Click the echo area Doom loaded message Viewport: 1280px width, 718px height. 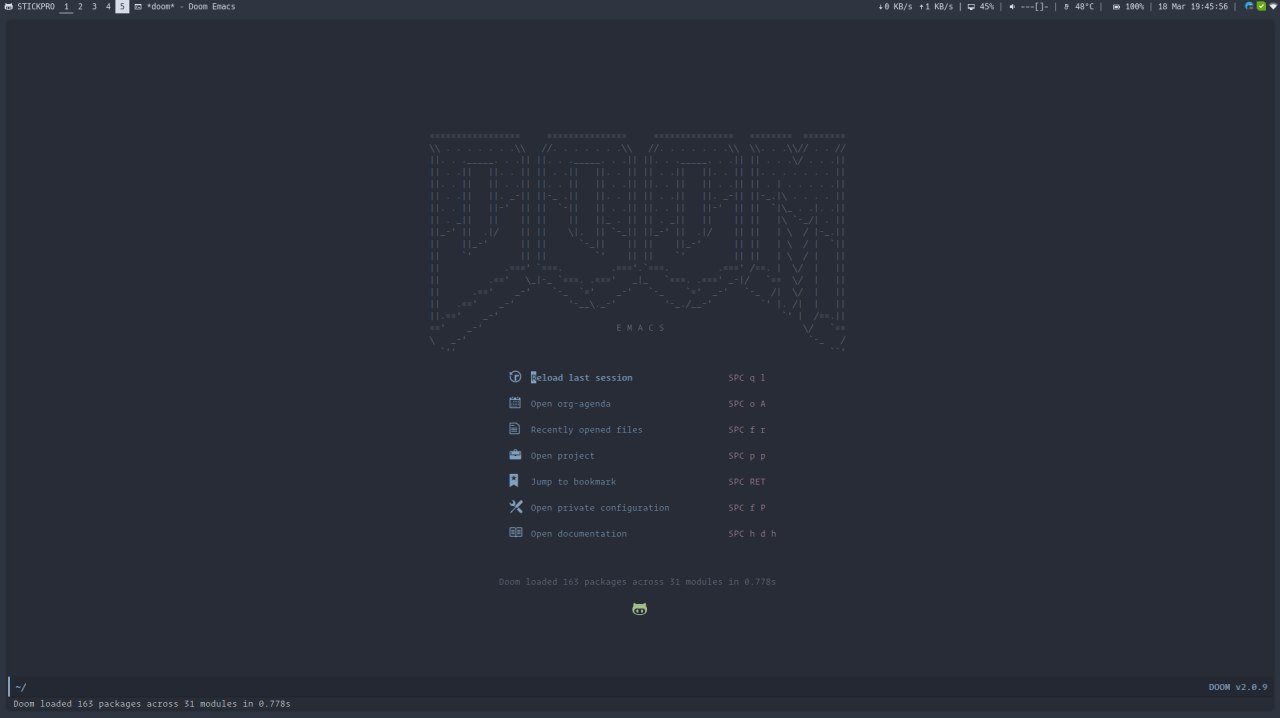tap(152, 704)
